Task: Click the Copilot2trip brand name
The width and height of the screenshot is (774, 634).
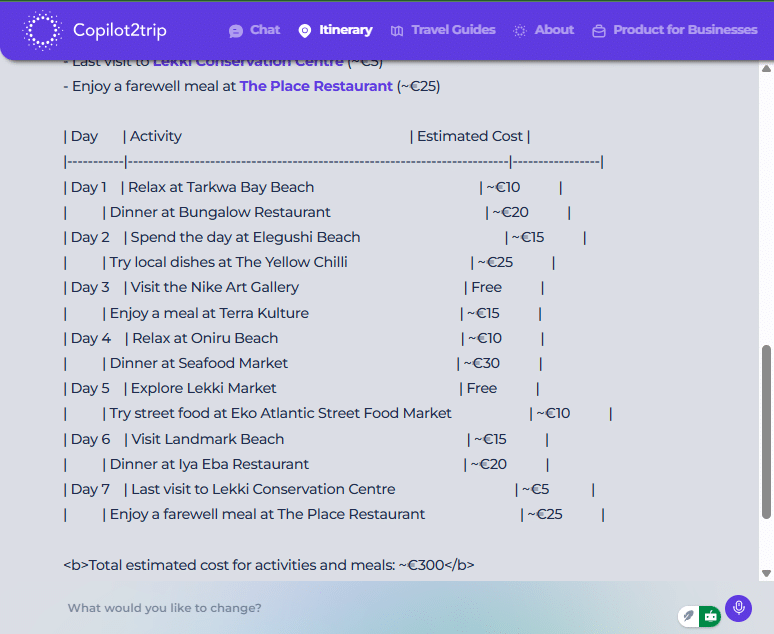Action: [x=120, y=30]
